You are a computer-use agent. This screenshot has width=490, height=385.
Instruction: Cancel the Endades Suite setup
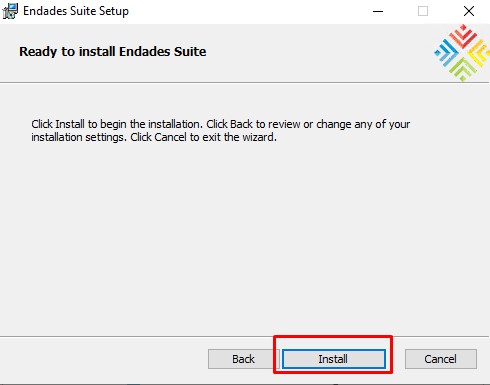(x=441, y=359)
